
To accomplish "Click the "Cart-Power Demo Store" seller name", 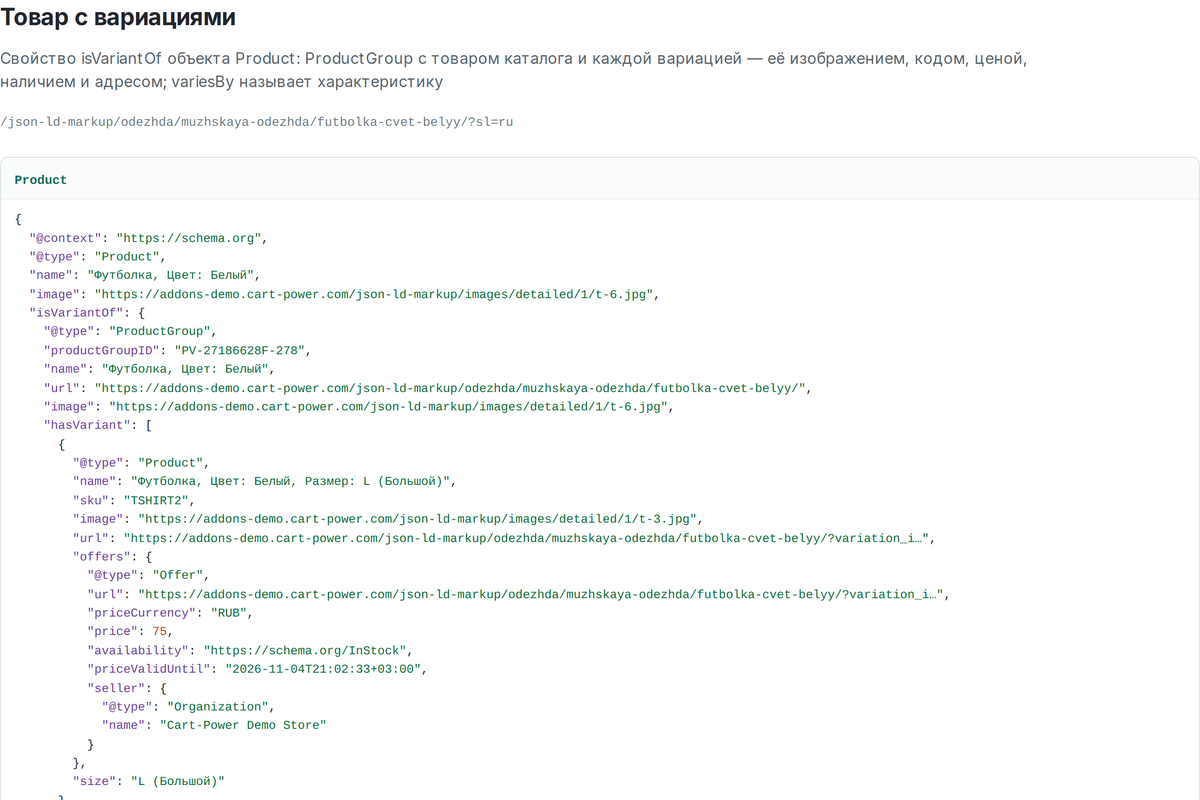I will pyautogui.click(x=243, y=726).
